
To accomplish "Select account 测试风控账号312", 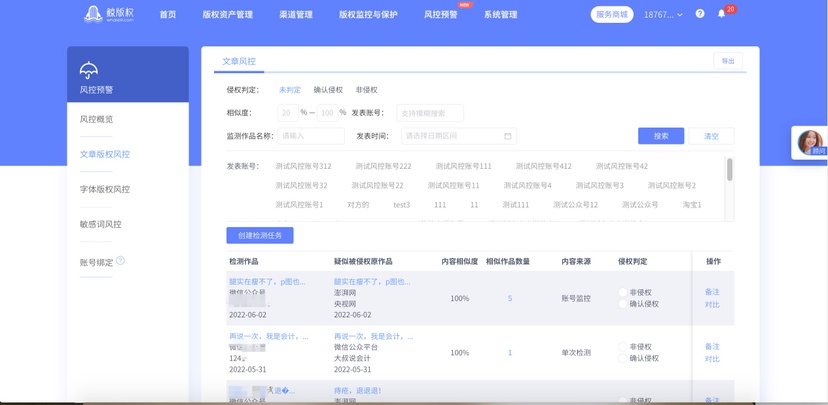I will pos(303,166).
